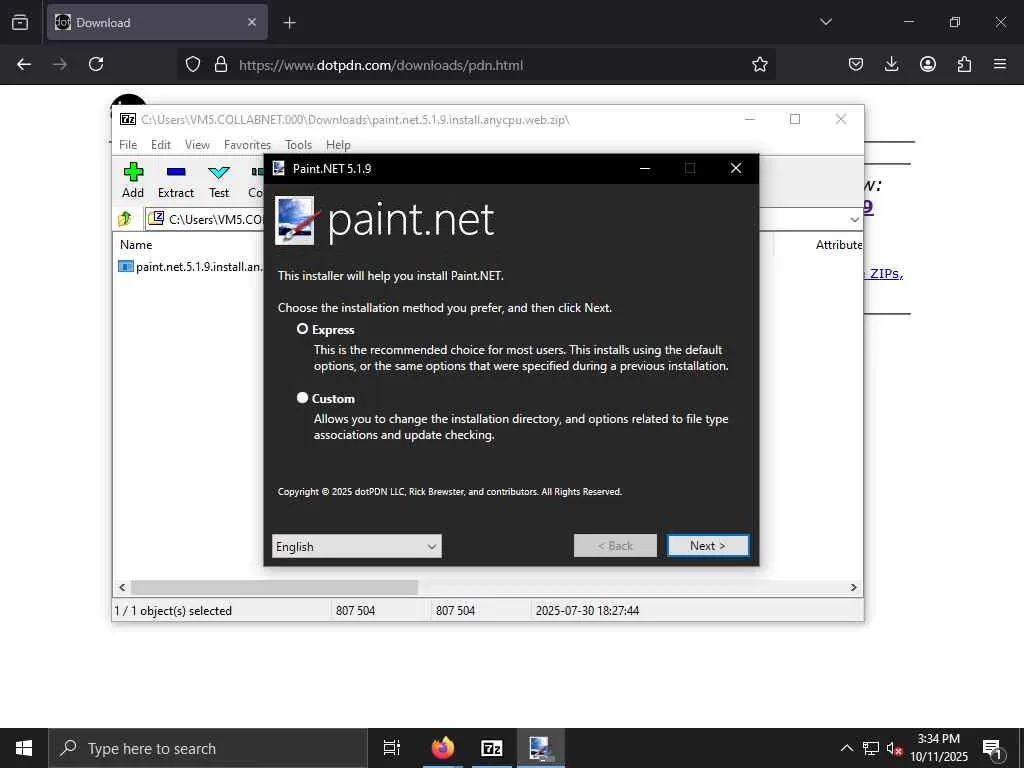The image size is (1024, 768).
Task: Open the English language dropdown
Action: (357, 546)
